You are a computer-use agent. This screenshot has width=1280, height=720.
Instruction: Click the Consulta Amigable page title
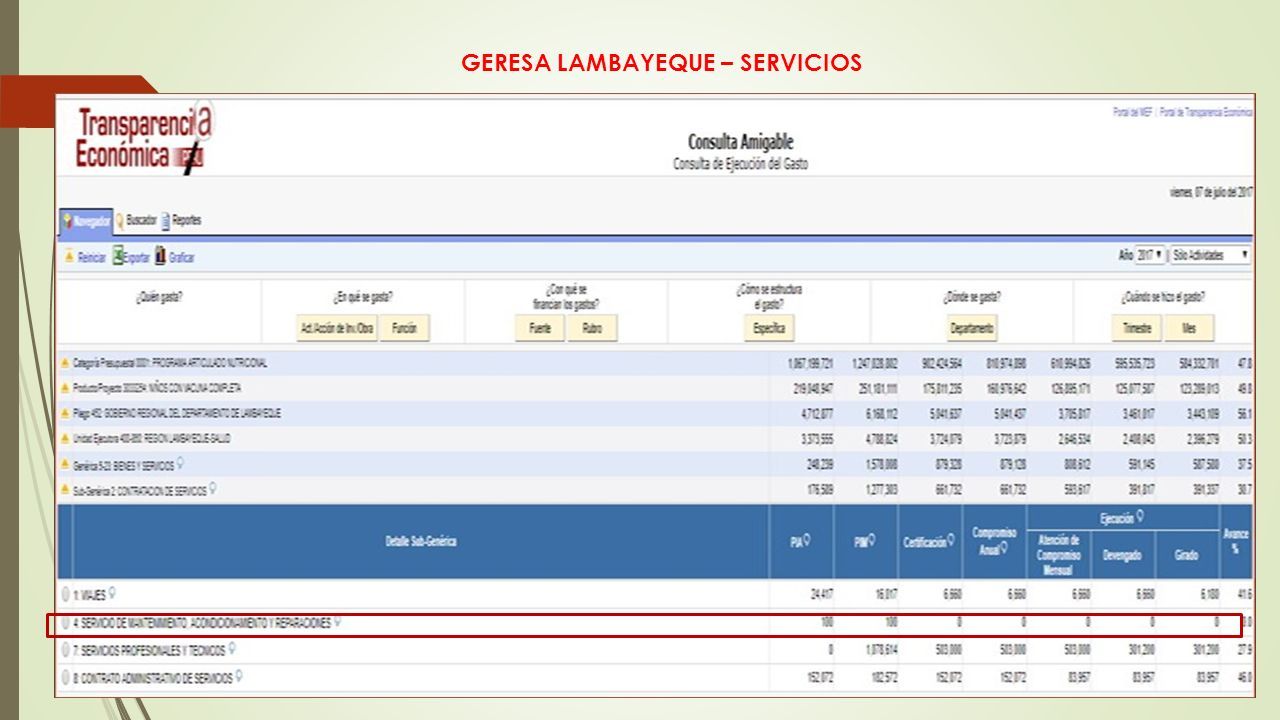point(741,142)
